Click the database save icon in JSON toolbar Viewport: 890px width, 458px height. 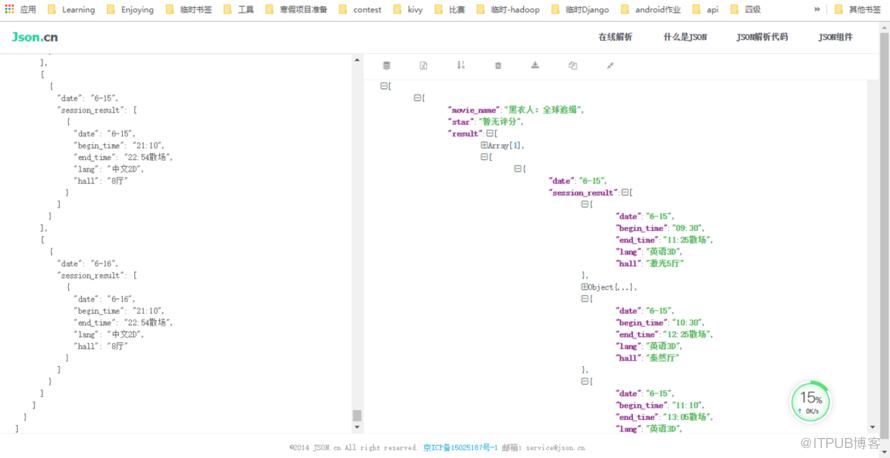click(x=387, y=66)
